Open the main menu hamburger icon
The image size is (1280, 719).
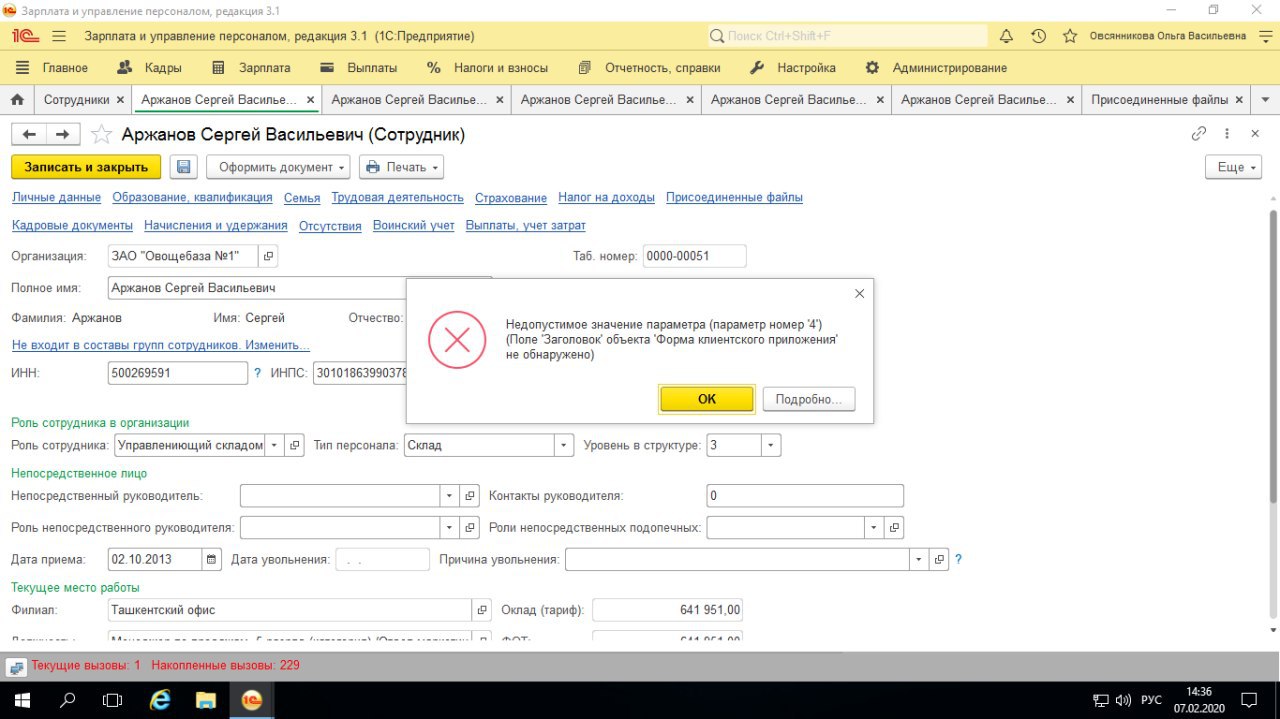tap(59, 36)
